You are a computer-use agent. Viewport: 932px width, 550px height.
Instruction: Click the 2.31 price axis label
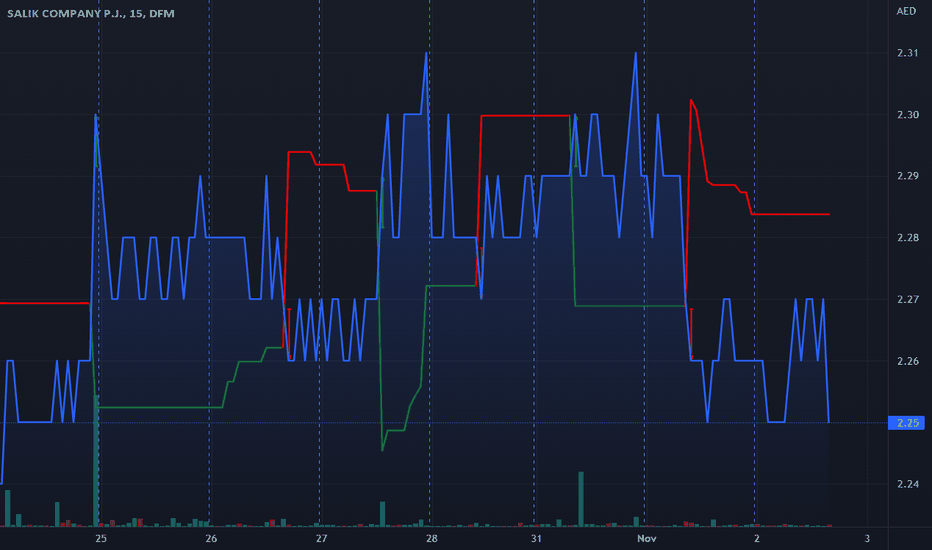pyautogui.click(x=908, y=53)
